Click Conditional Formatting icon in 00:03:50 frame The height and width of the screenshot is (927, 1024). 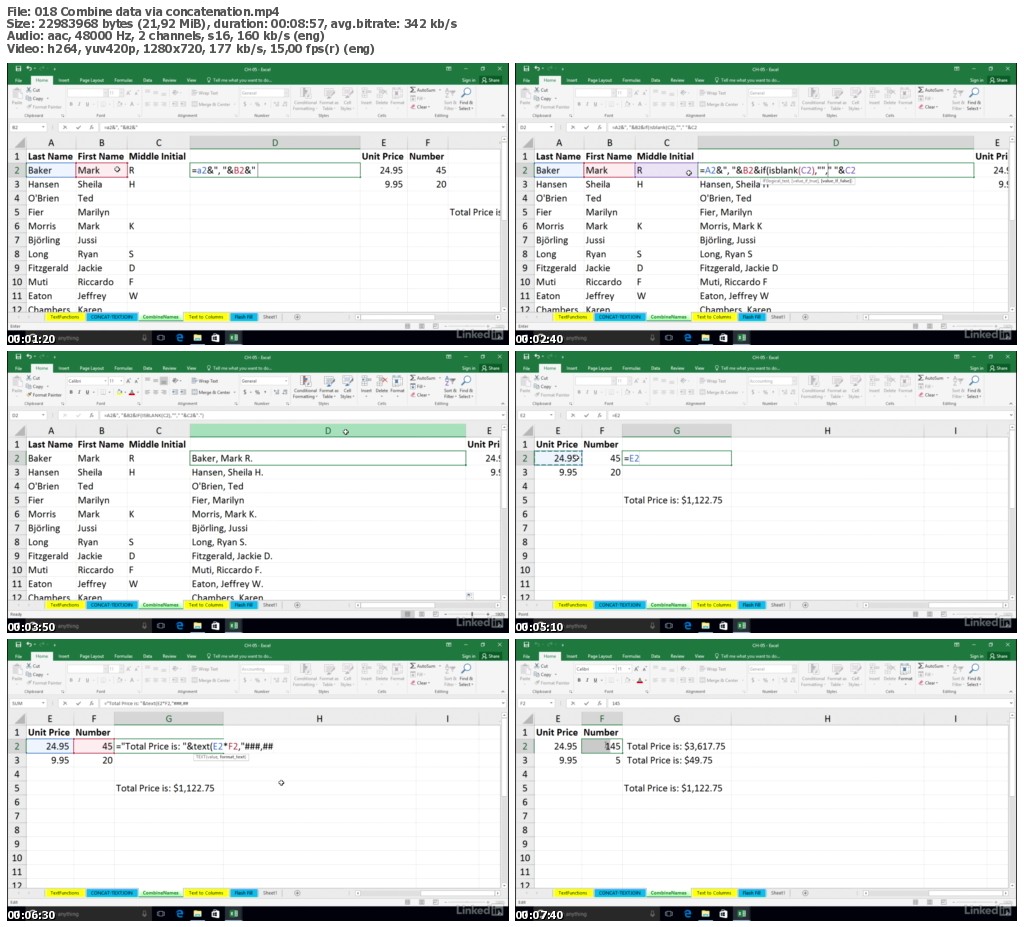(x=306, y=380)
